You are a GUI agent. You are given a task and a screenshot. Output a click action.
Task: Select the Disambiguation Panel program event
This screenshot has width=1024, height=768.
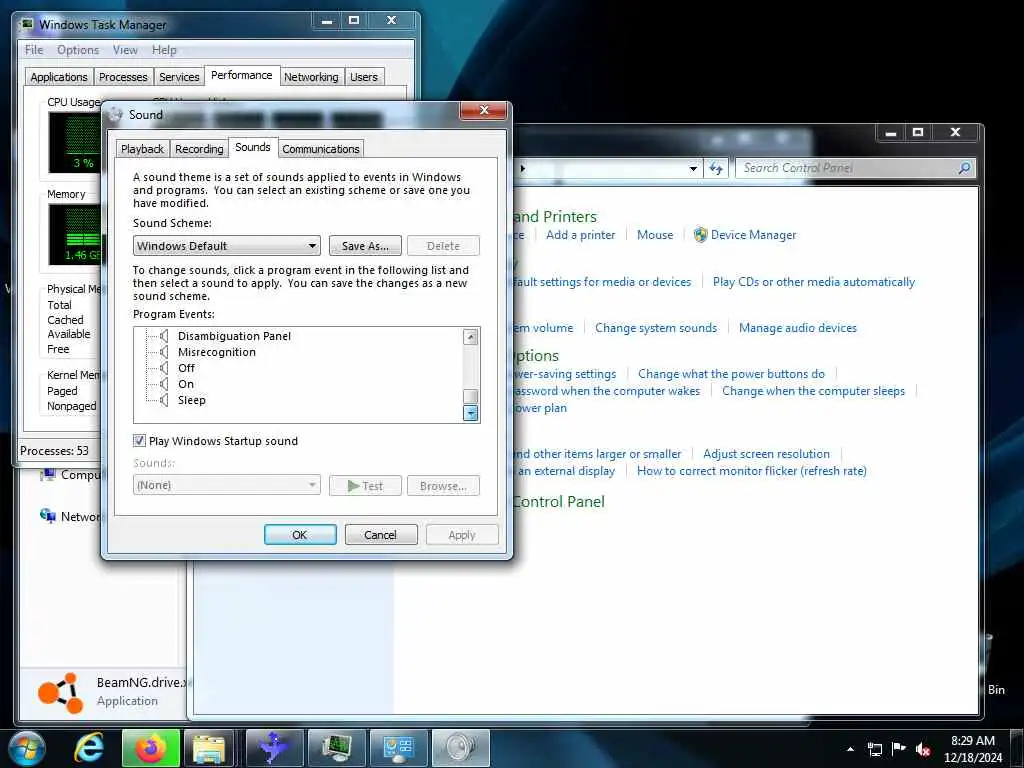click(x=234, y=336)
